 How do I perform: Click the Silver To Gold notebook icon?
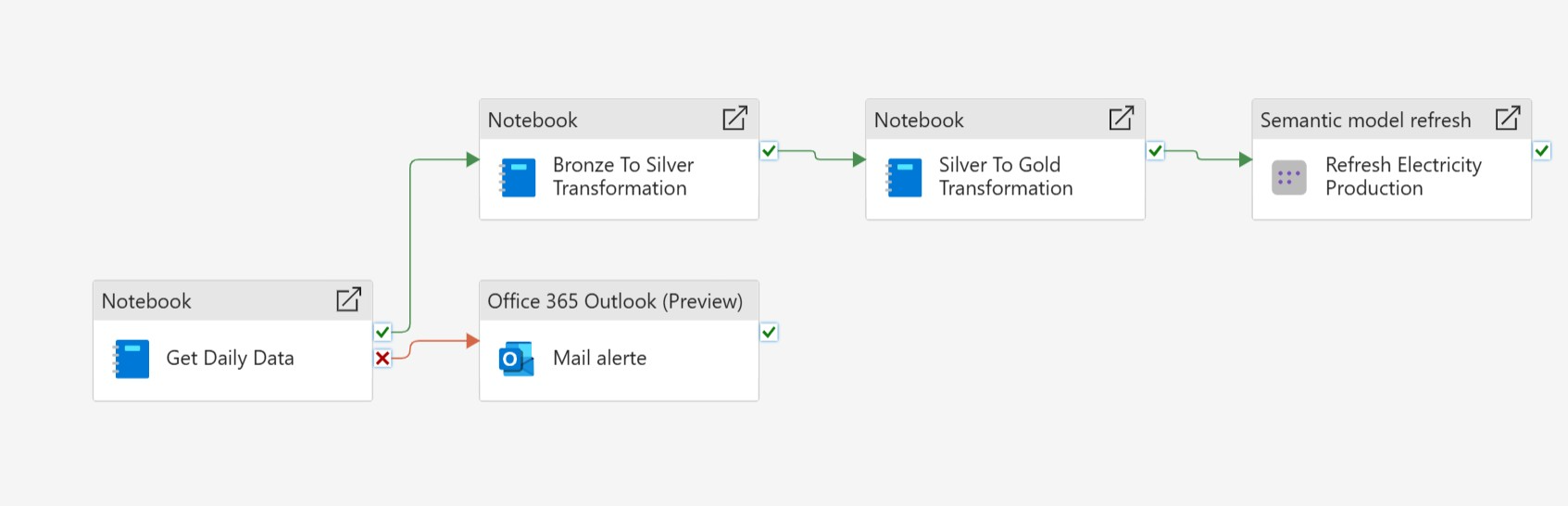[x=904, y=177]
